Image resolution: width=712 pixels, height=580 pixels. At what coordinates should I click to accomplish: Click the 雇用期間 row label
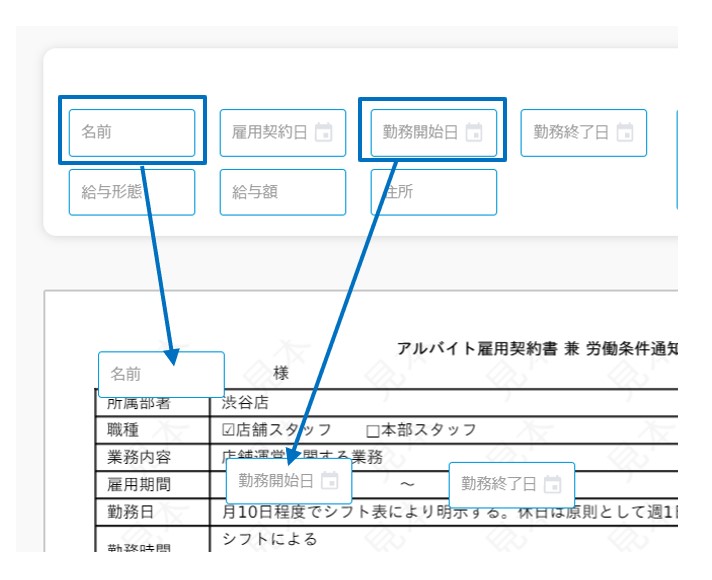click(139, 485)
